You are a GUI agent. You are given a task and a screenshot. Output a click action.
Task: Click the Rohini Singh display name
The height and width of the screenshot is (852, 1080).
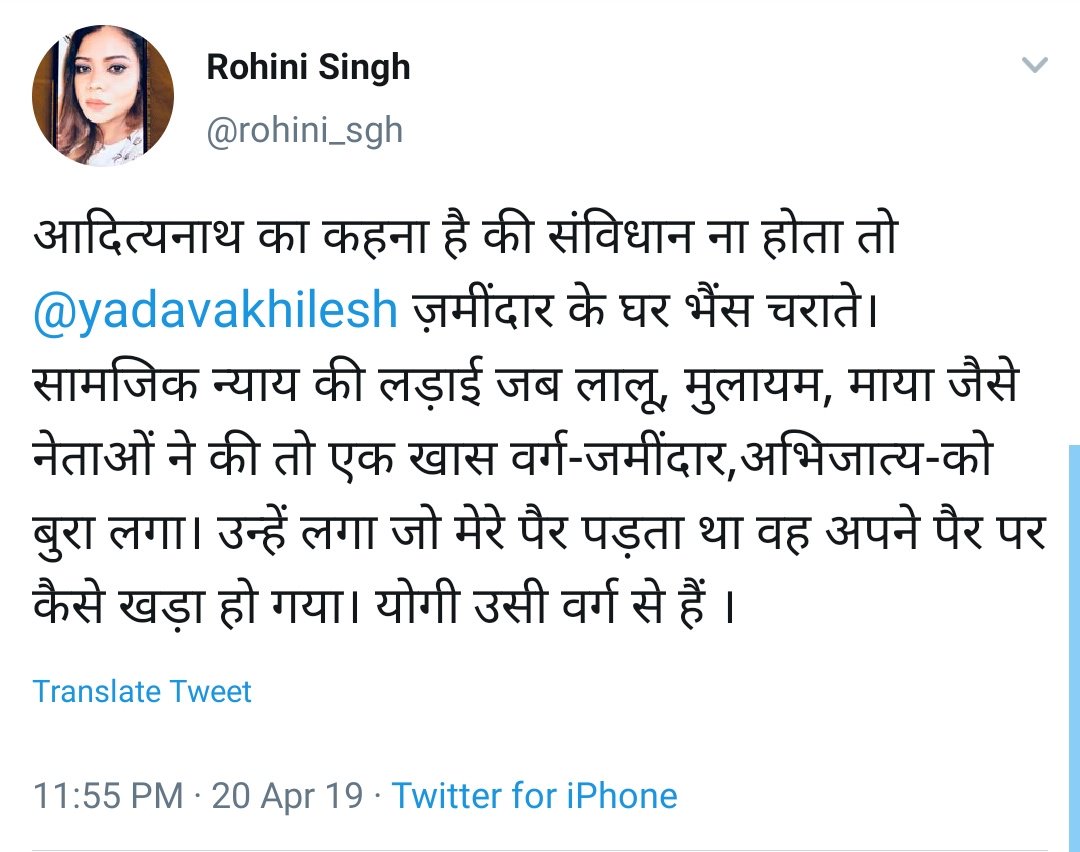(308, 68)
